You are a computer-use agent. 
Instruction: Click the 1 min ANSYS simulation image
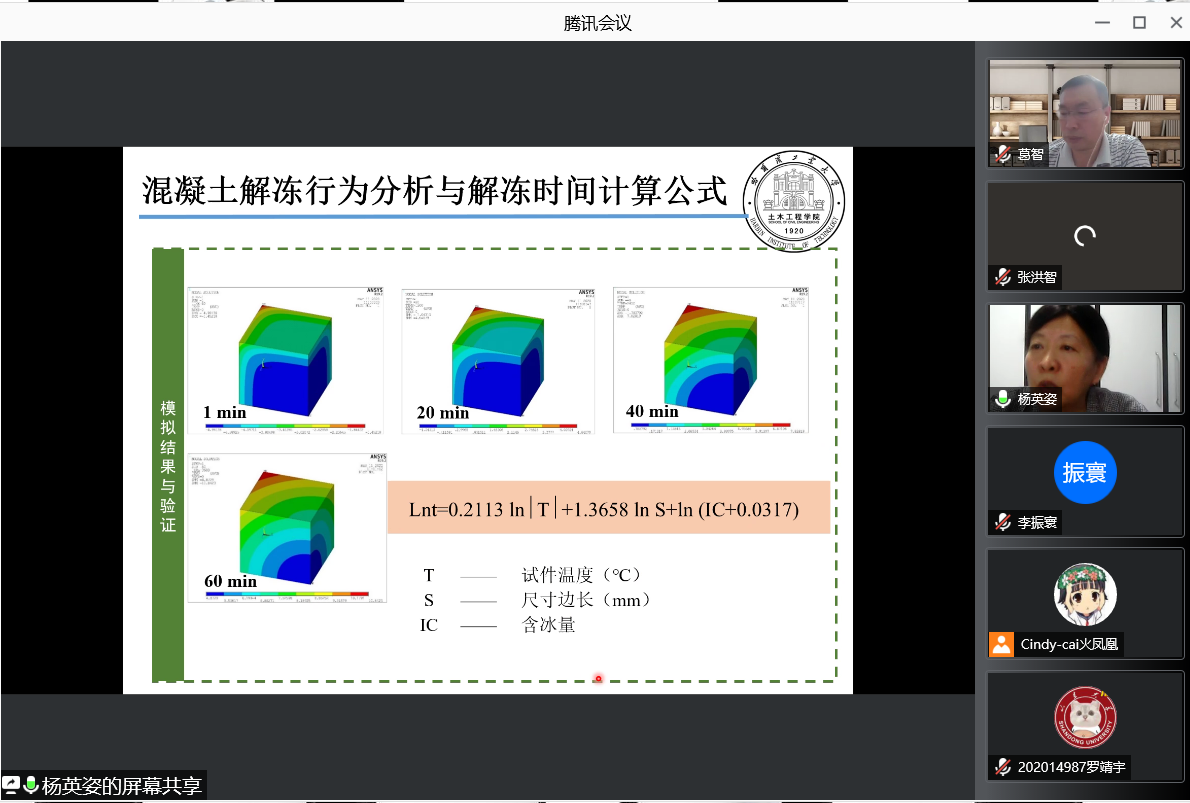click(x=286, y=361)
